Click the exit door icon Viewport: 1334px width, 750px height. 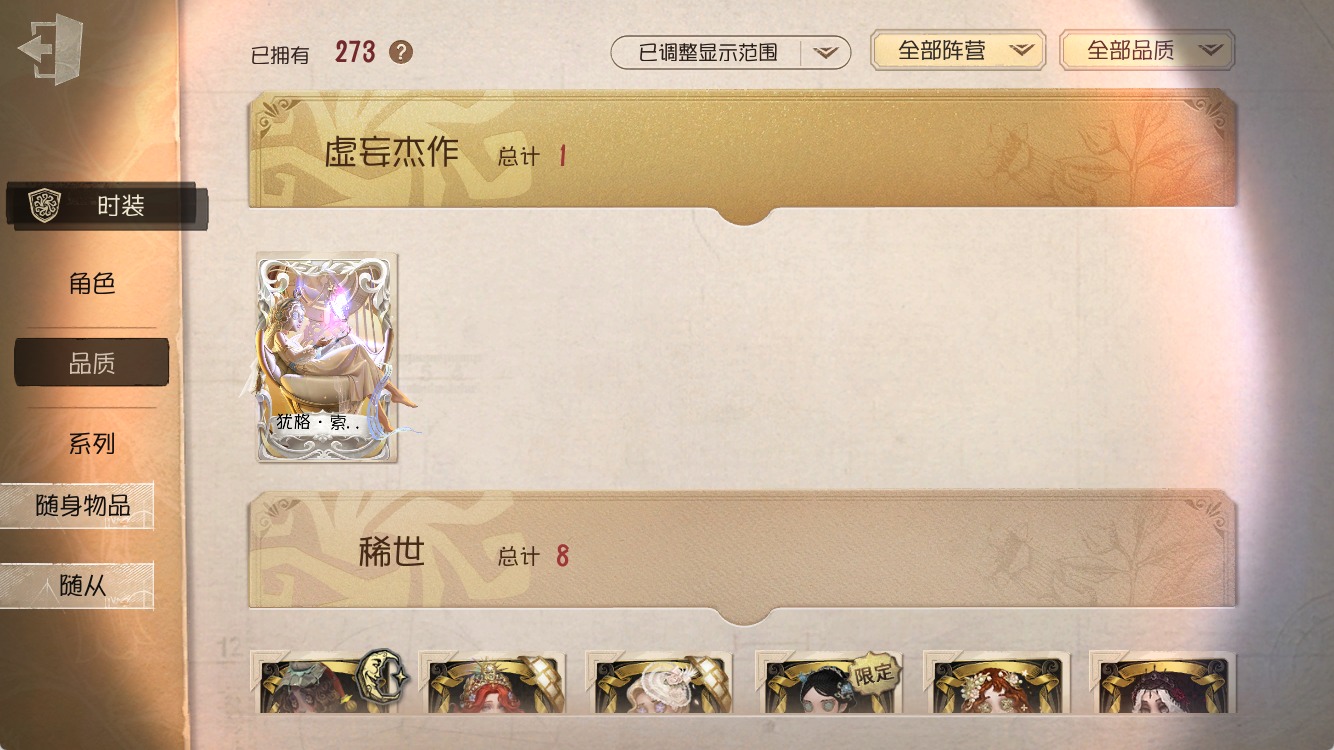point(51,49)
